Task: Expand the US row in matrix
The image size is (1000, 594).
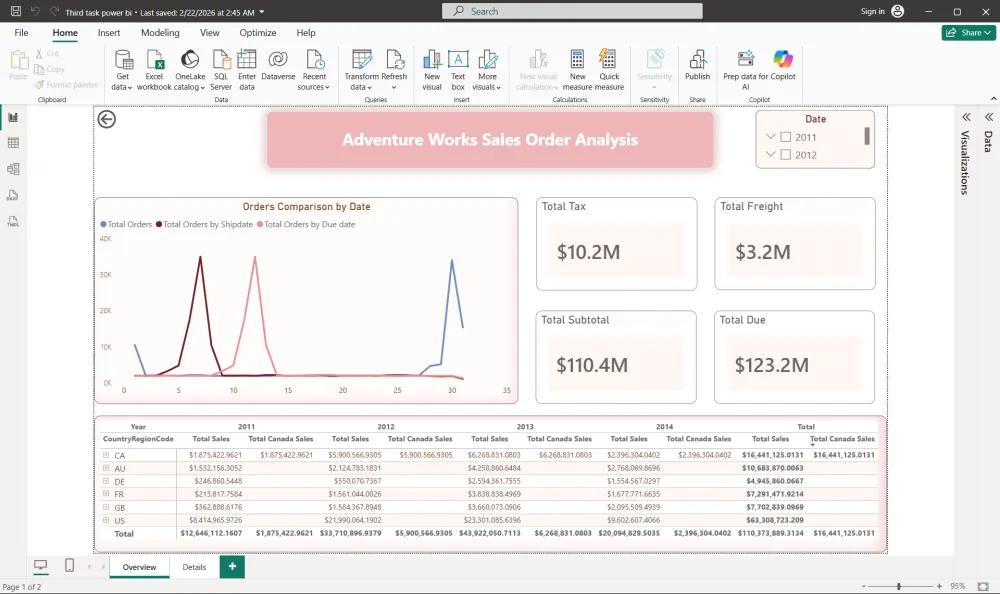Action: [x=106, y=520]
